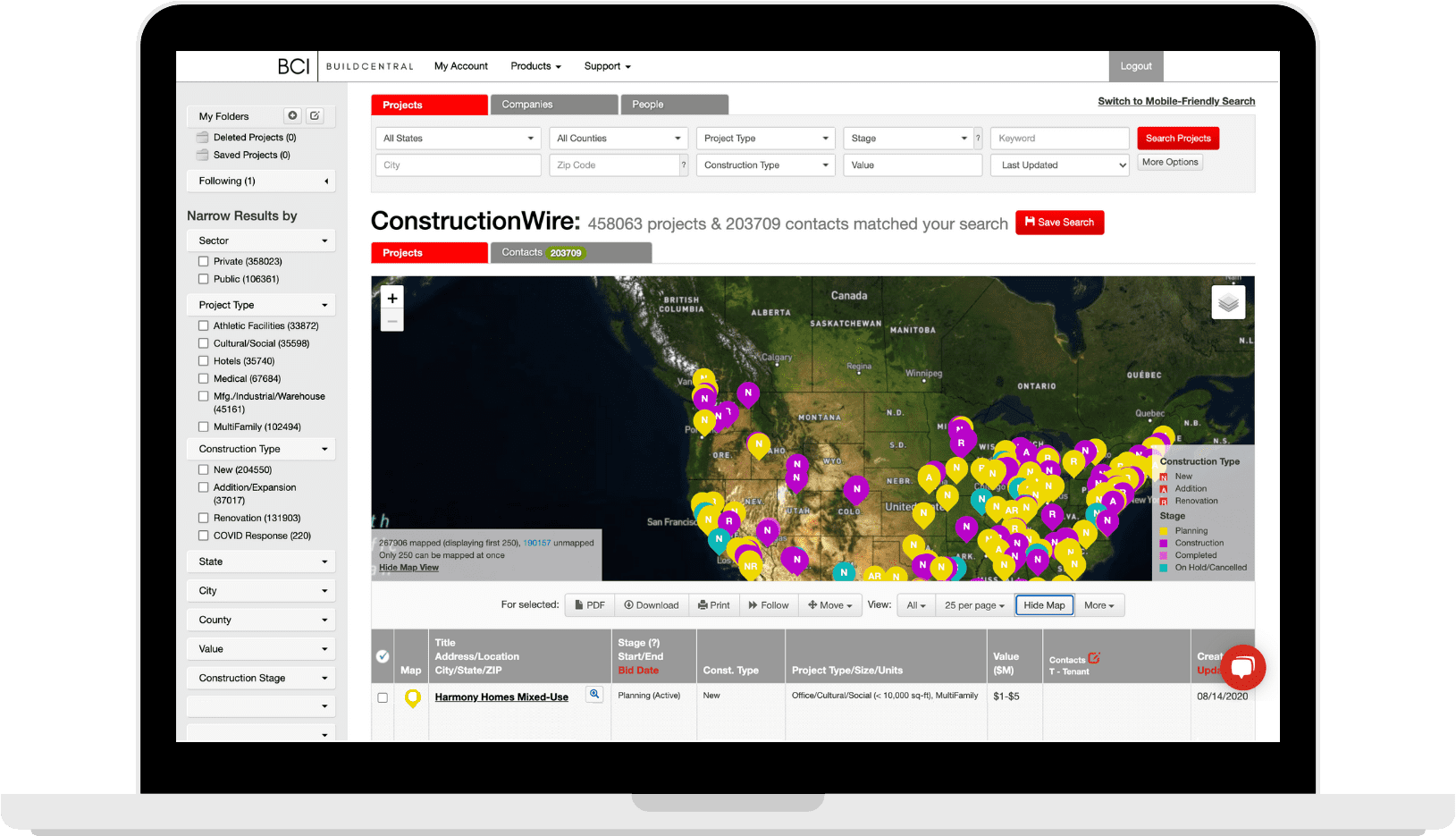Expand the State filter section
1456x836 pixels.
tap(261, 562)
